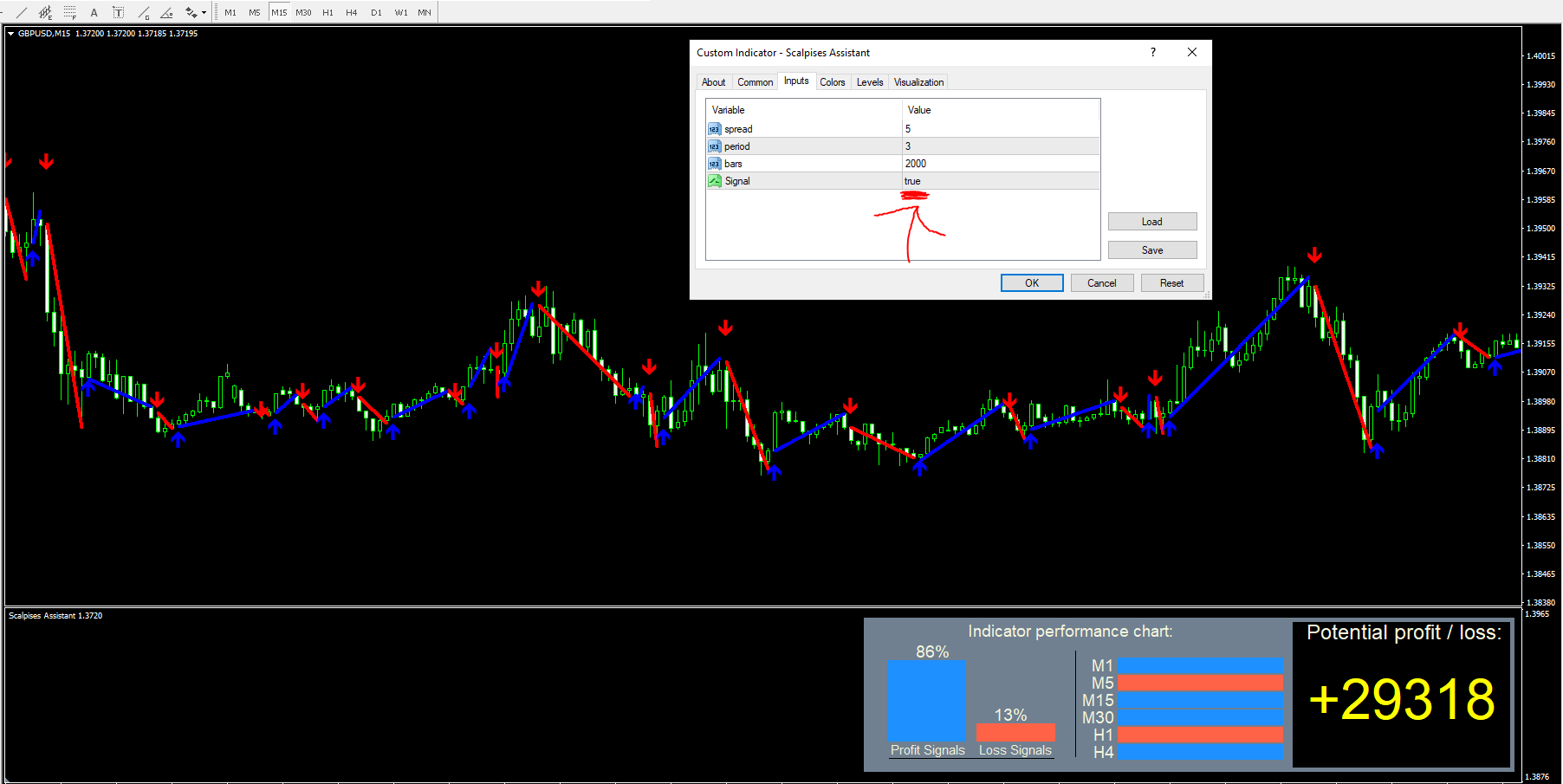Select the Arrows objects tool
The height and width of the screenshot is (784, 1563).
(x=191, y=12)
